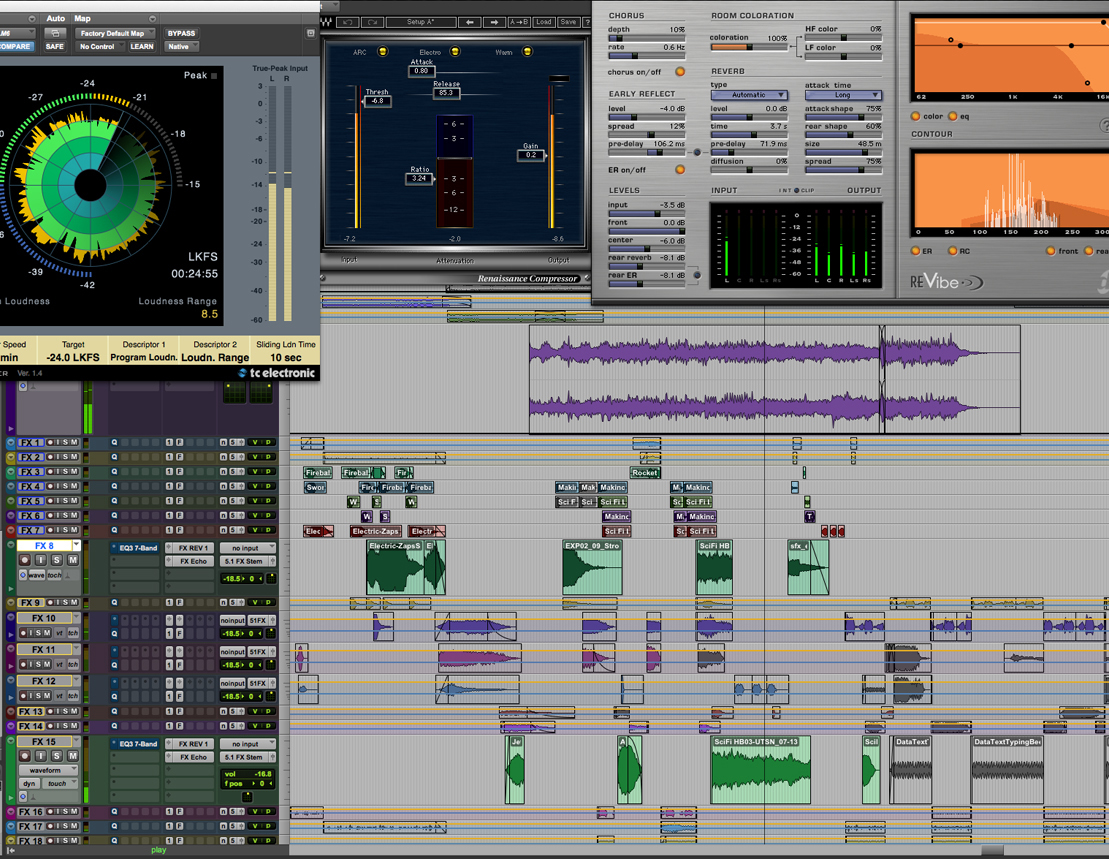Toggle the Warm mode in Renaissance Compressor
The image size is (1109, 859).
click(527, 52)
